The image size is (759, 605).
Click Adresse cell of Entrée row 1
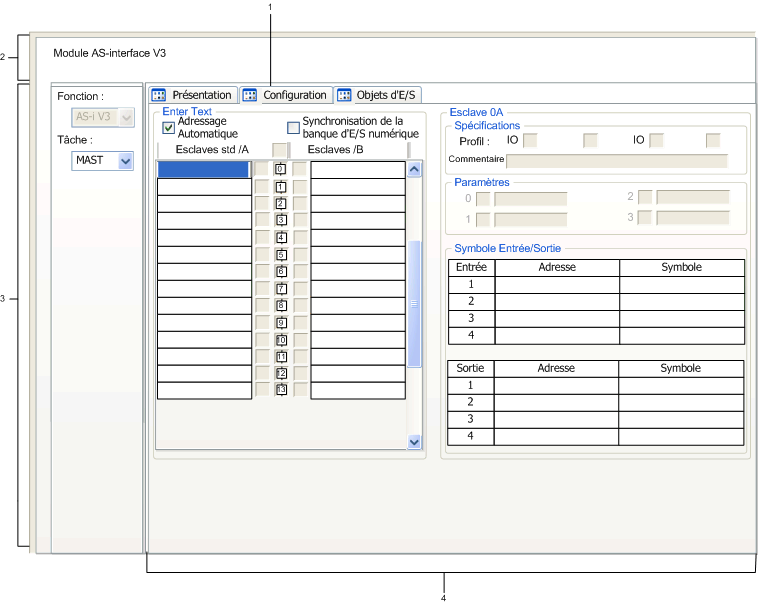pos(557,285)
